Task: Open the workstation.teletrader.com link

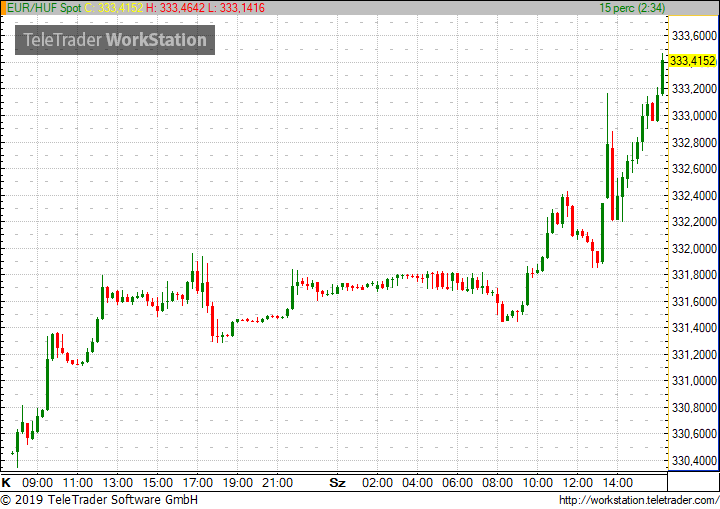Action: pos(638,500)
